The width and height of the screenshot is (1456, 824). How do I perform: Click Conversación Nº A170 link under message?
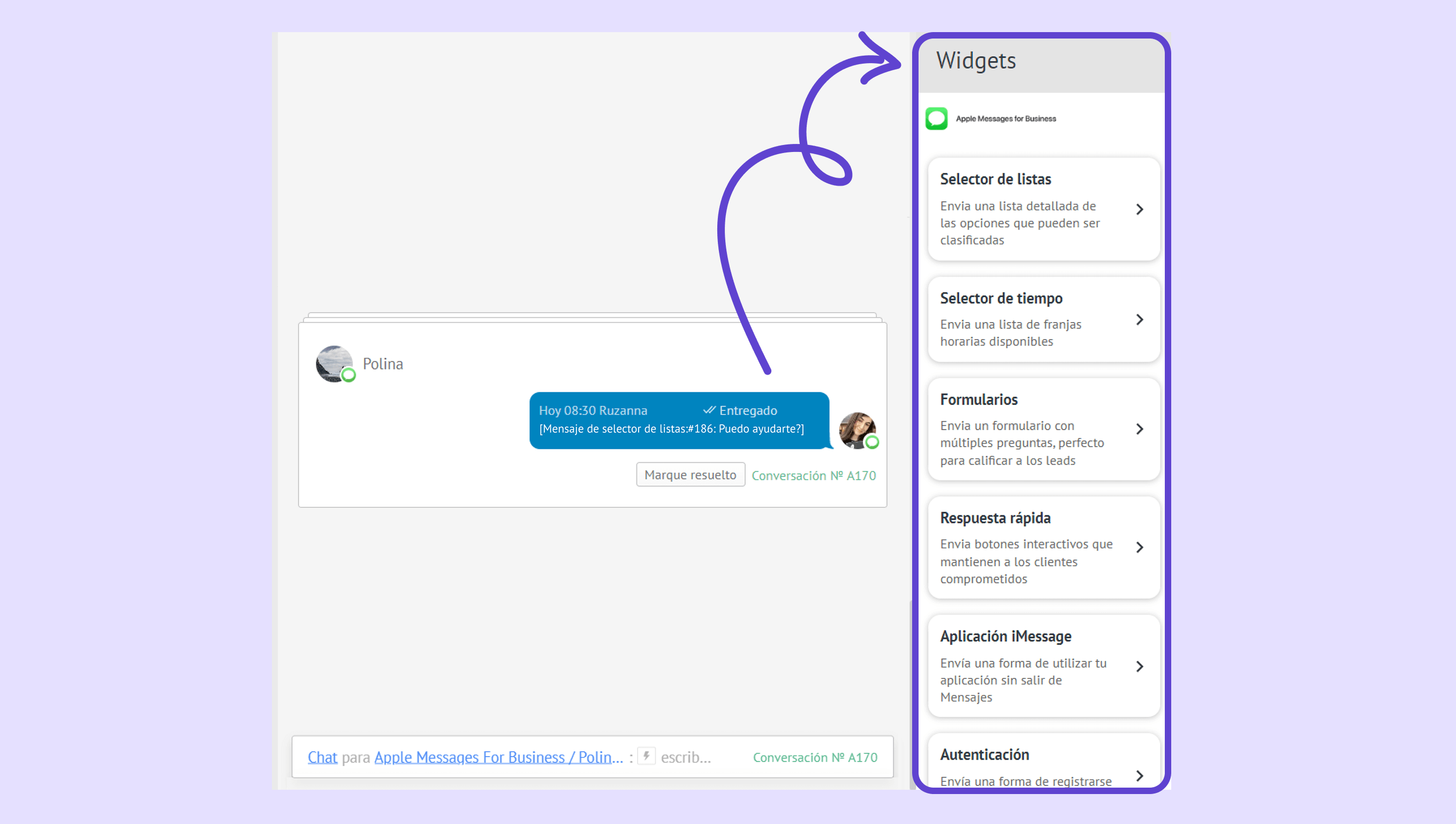[x=814, y=475]
